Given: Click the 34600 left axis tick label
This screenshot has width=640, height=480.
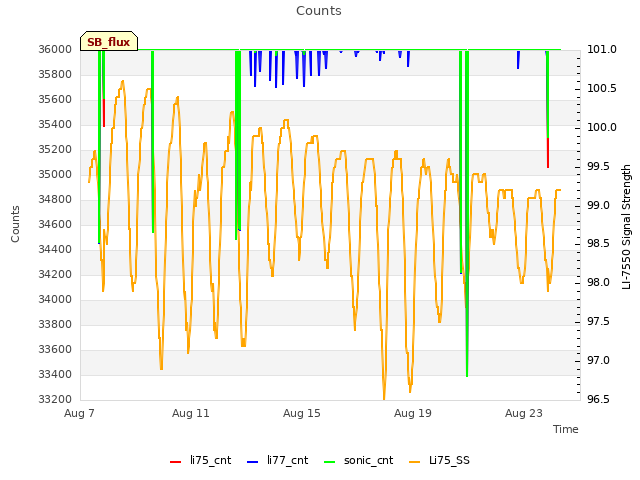Looking at the screenshot, I should point(55,224).
